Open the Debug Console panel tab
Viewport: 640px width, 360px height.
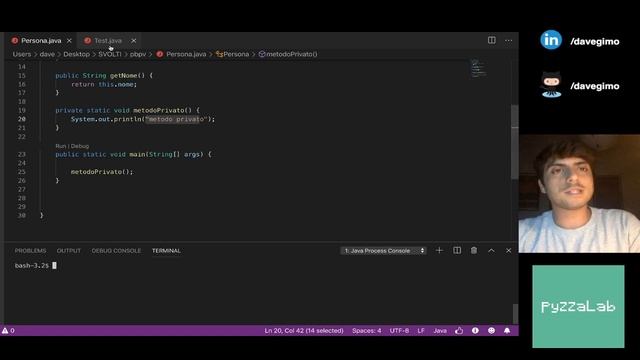point(116,251)
